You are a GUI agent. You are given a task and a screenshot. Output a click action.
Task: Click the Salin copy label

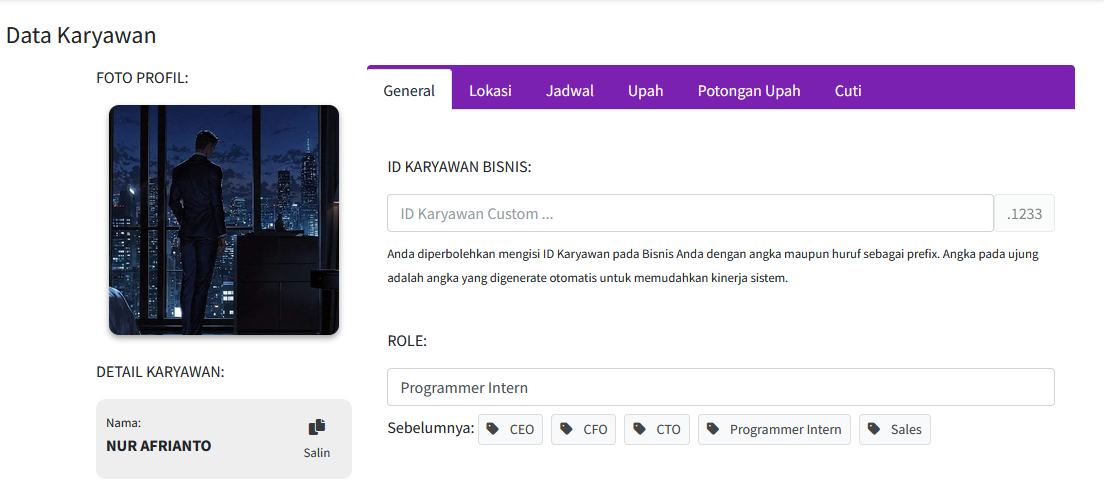coord(317,453)
